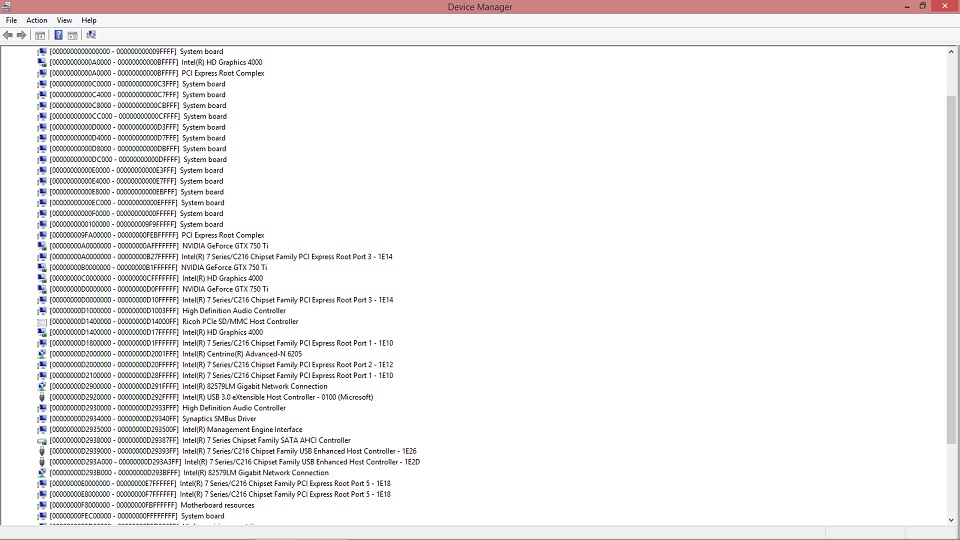Screen dimensions: 960x540
Task: Open the Action menu
Action: 37,20
